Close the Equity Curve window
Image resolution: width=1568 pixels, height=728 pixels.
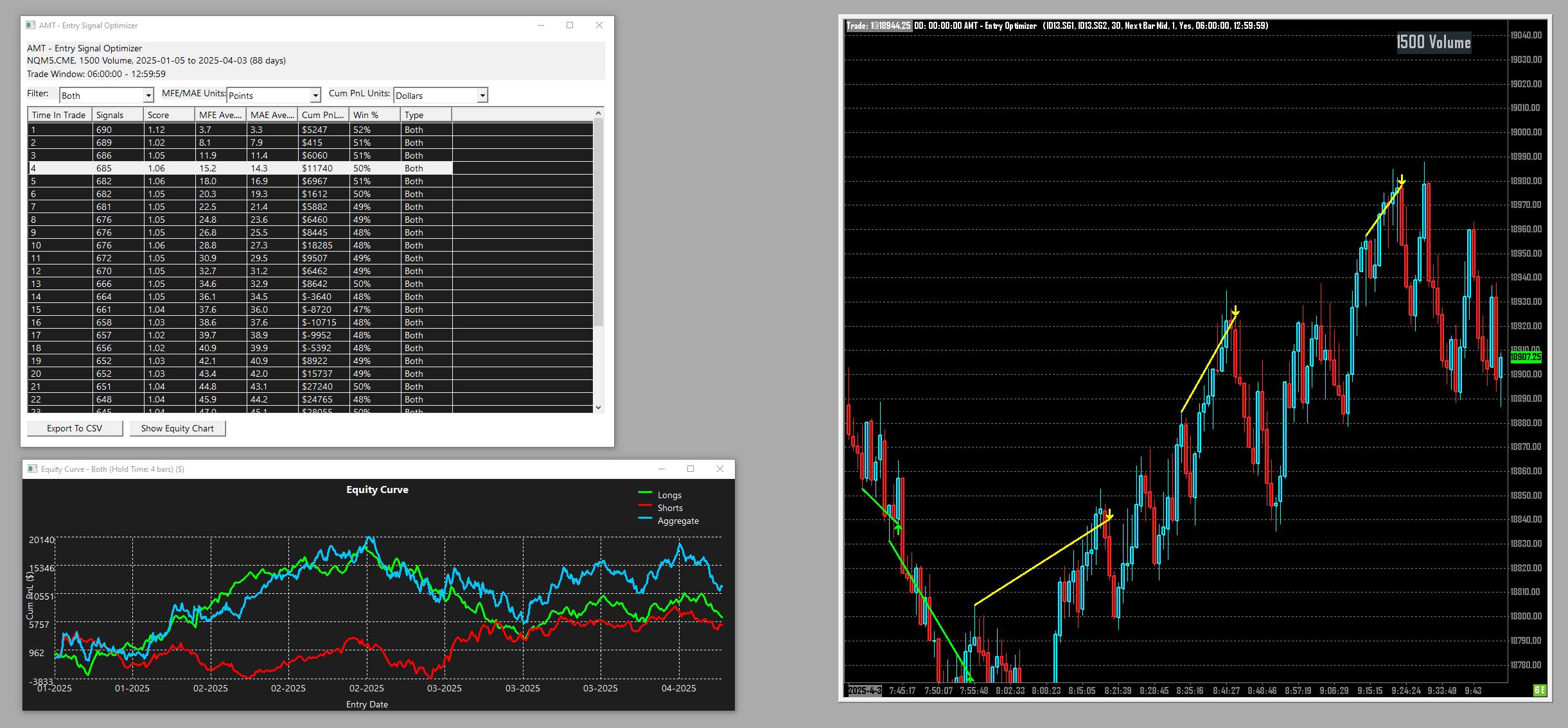coord(719,469)
